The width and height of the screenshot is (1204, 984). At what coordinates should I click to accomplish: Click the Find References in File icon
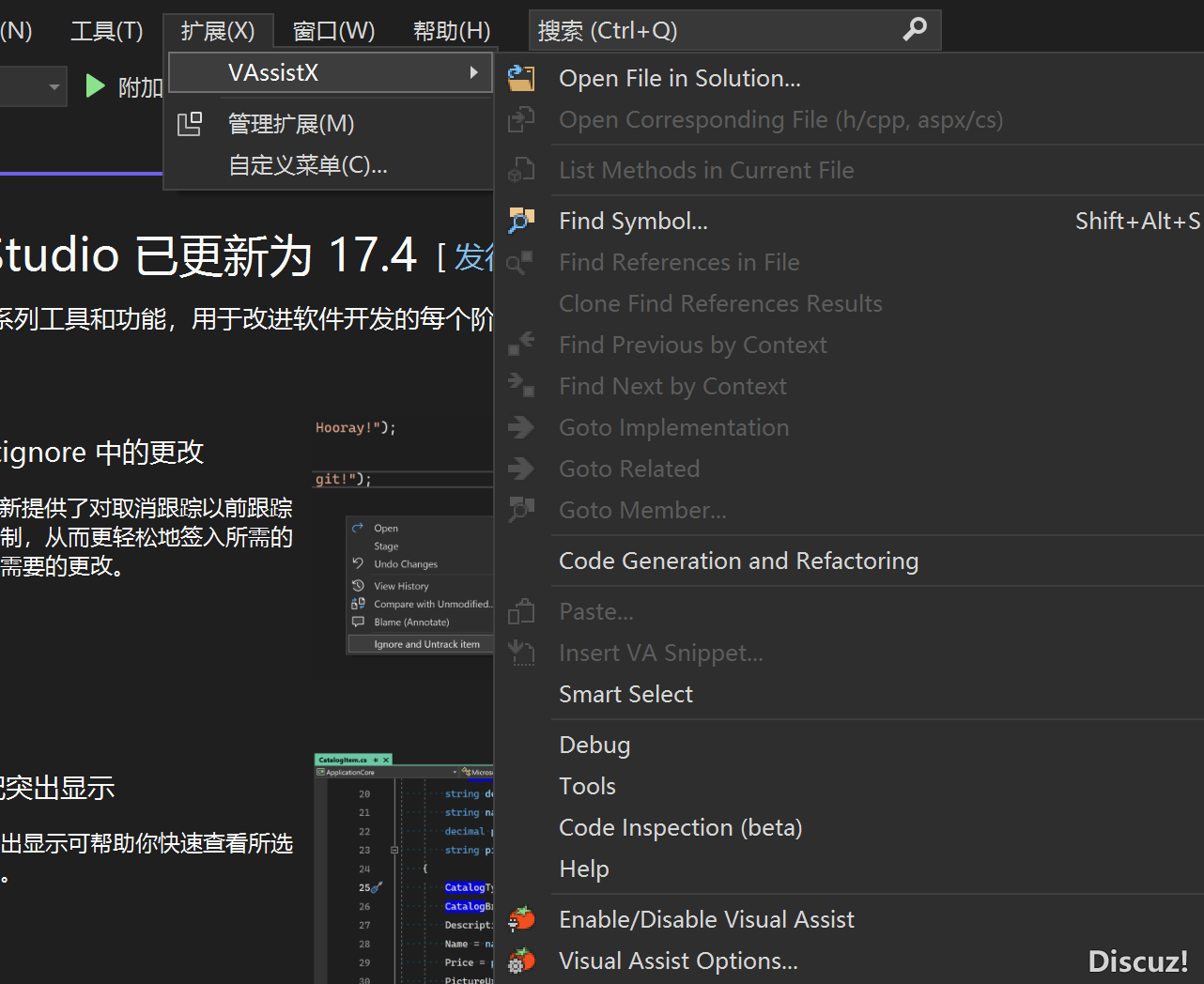521,262
